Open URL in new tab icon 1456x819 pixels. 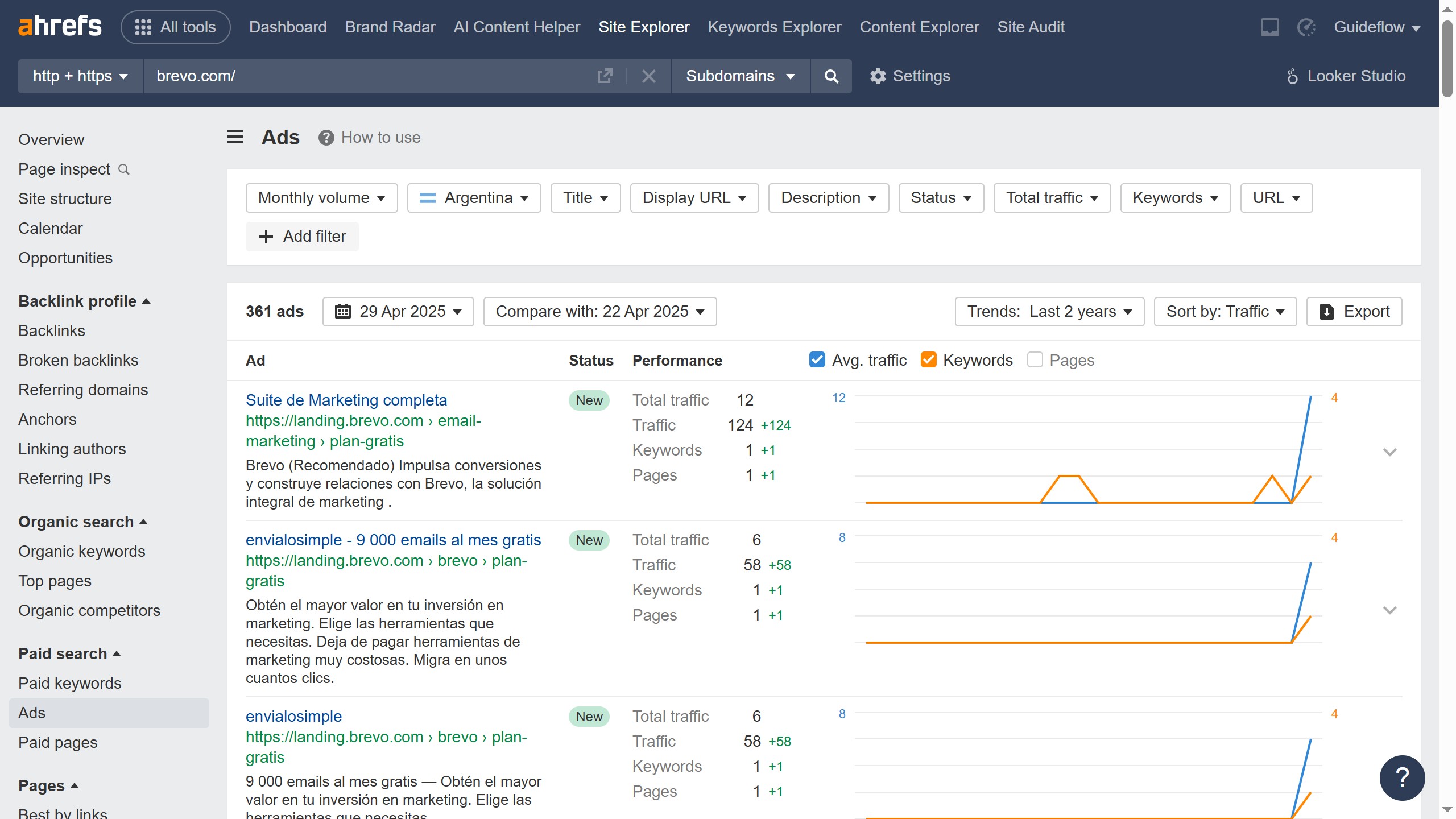click(605, 76)
